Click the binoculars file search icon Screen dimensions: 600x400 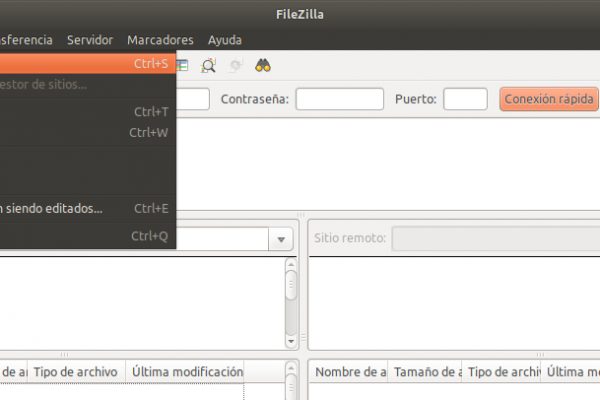point(263,65)
